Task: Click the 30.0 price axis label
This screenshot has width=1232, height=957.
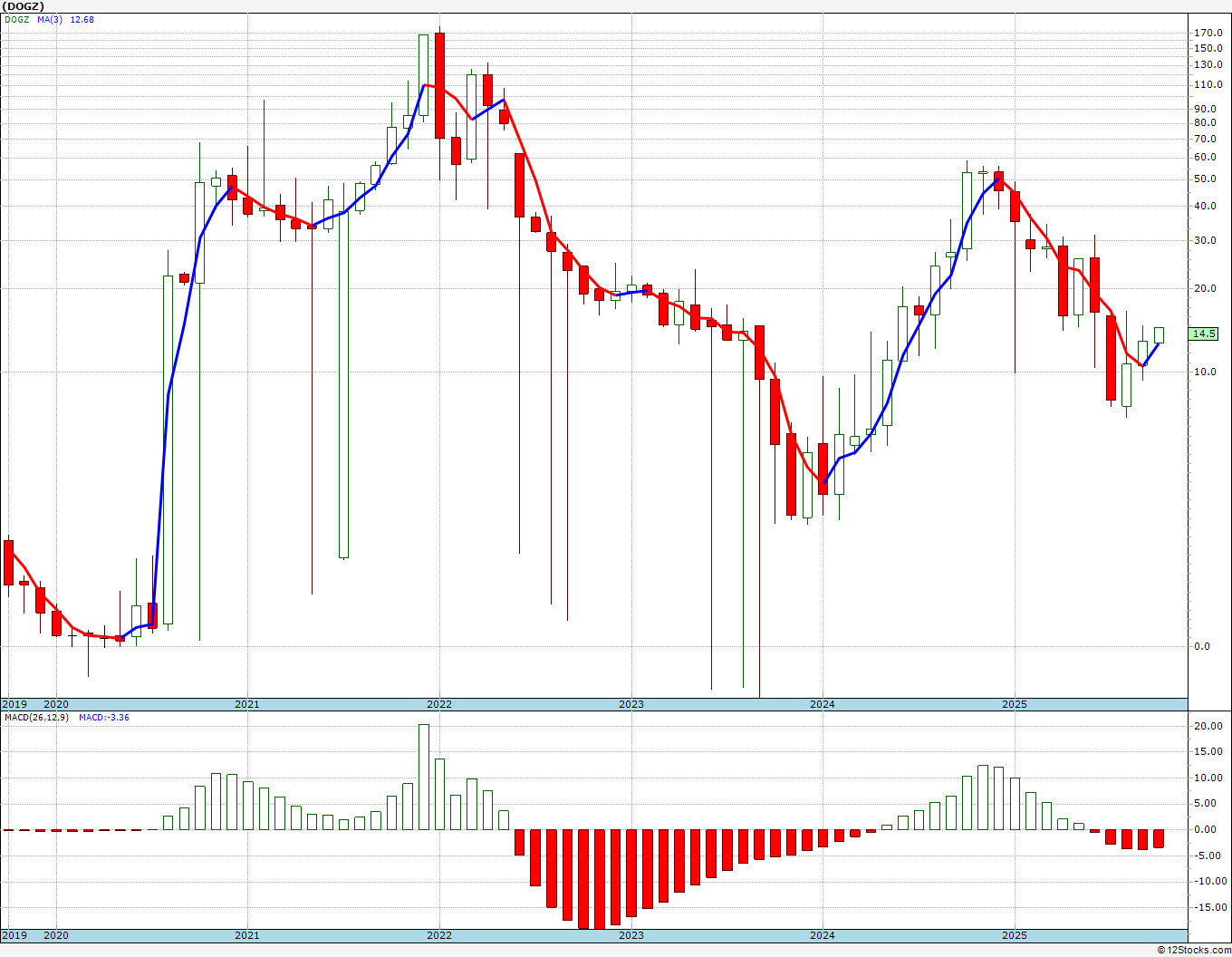Action: (x=1206, y=240)
